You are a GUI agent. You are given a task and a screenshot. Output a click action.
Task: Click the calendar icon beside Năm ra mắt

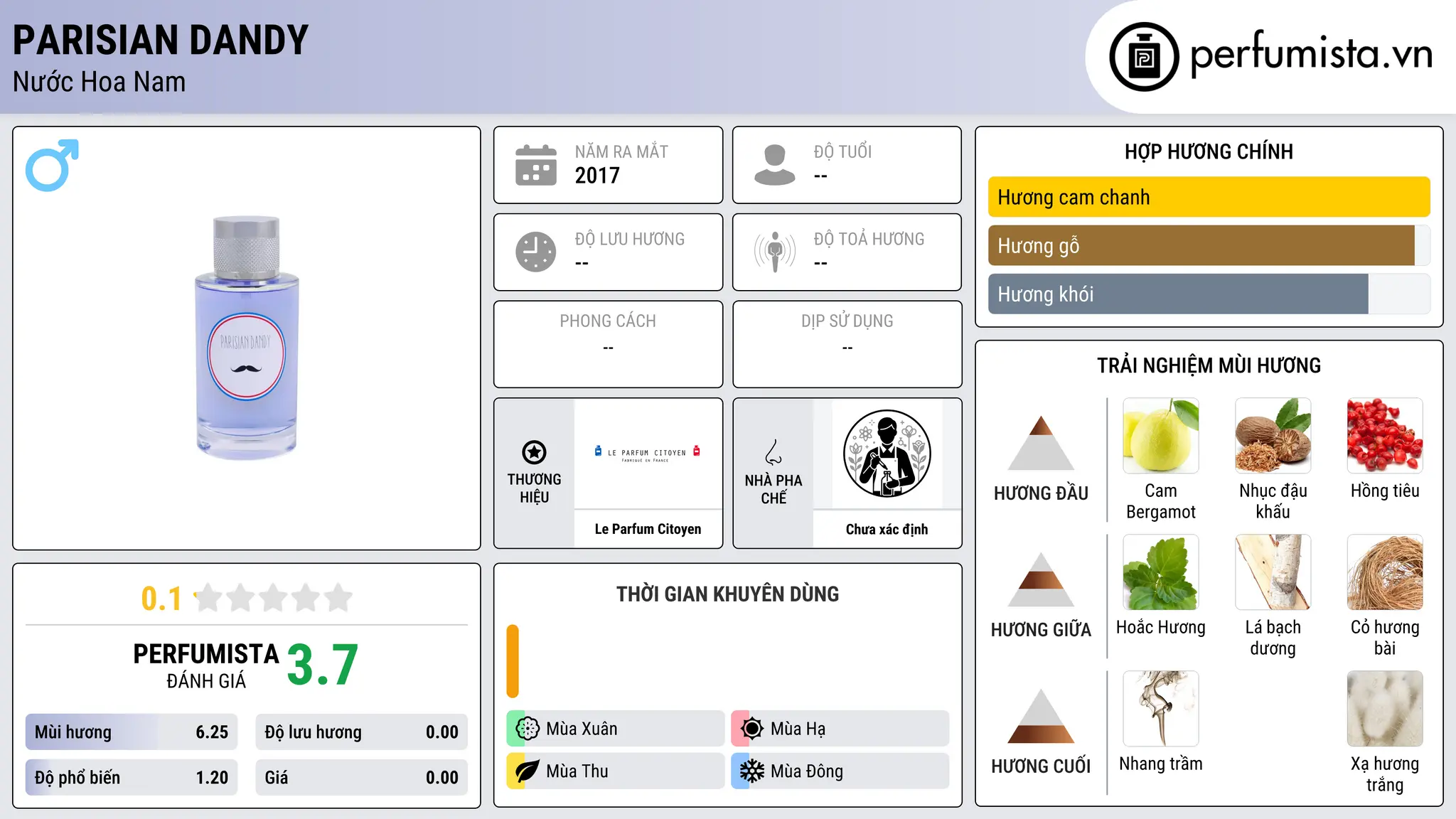point(536,165)
